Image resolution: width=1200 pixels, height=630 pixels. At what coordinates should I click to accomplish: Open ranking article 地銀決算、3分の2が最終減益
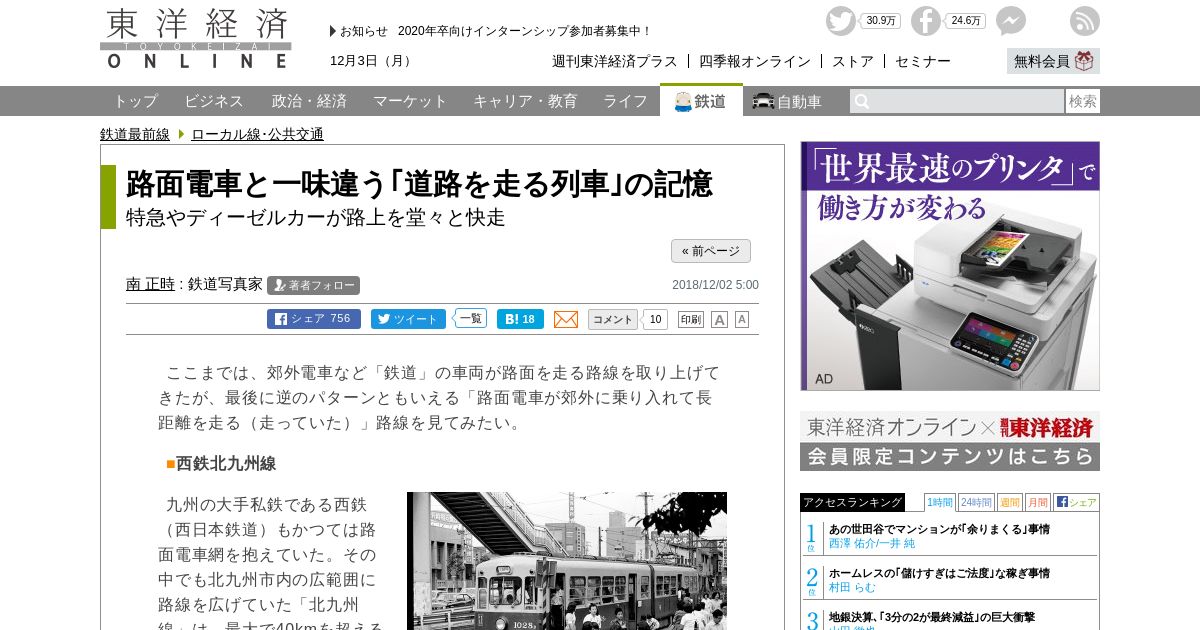(x=932, y=617)
